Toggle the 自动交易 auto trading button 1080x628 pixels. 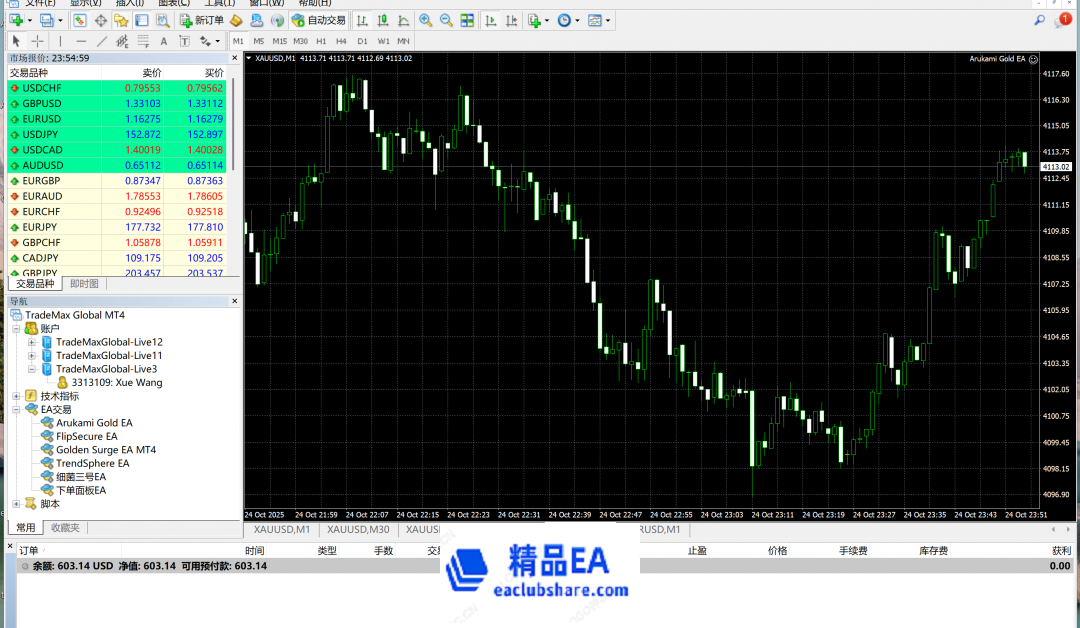pyautogui.click(x=318, y=21)
